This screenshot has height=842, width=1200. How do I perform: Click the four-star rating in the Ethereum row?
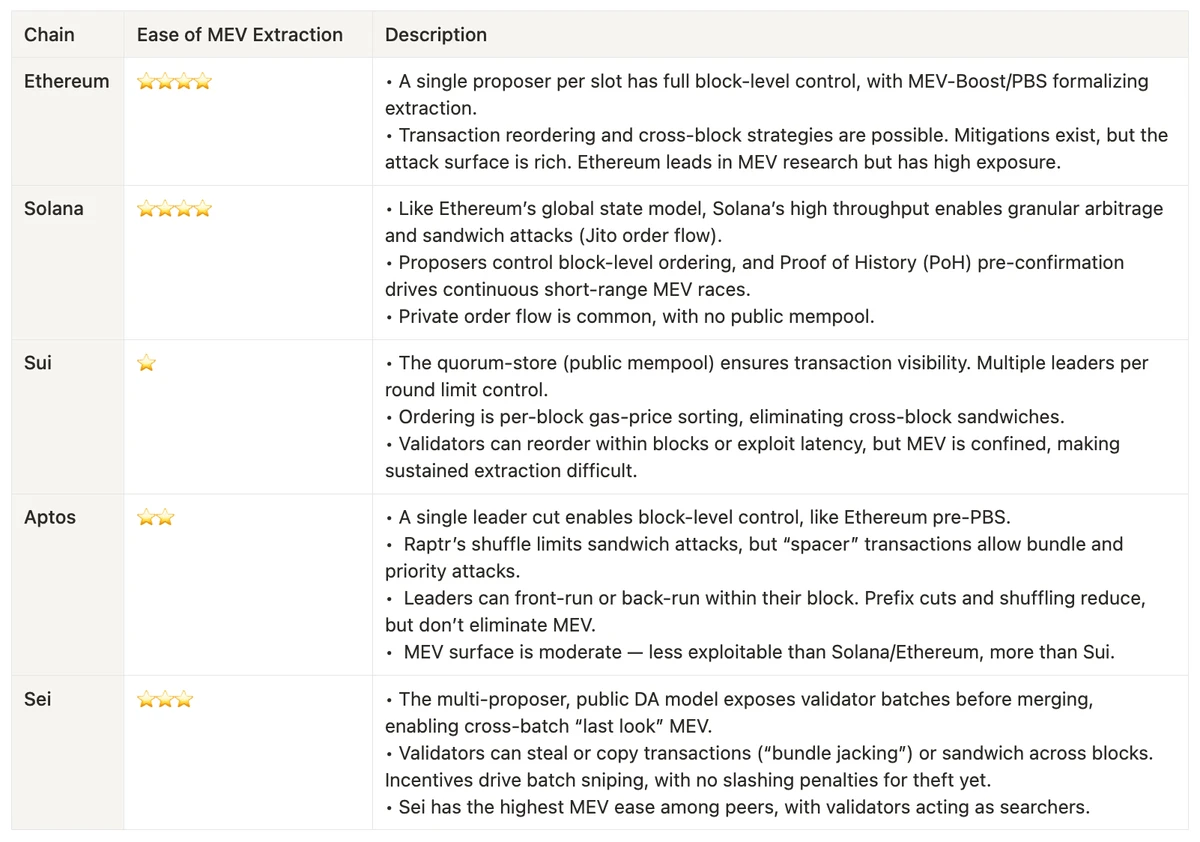pyautogui.click(x=174, y=82)
